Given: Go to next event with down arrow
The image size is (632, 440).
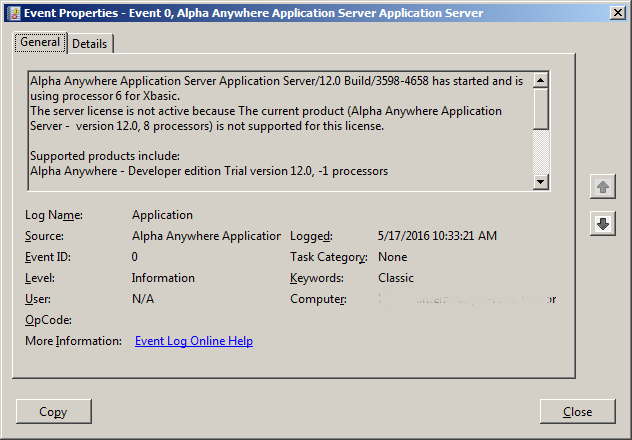Looking at the screenshot, I should (x=603, y=224).
